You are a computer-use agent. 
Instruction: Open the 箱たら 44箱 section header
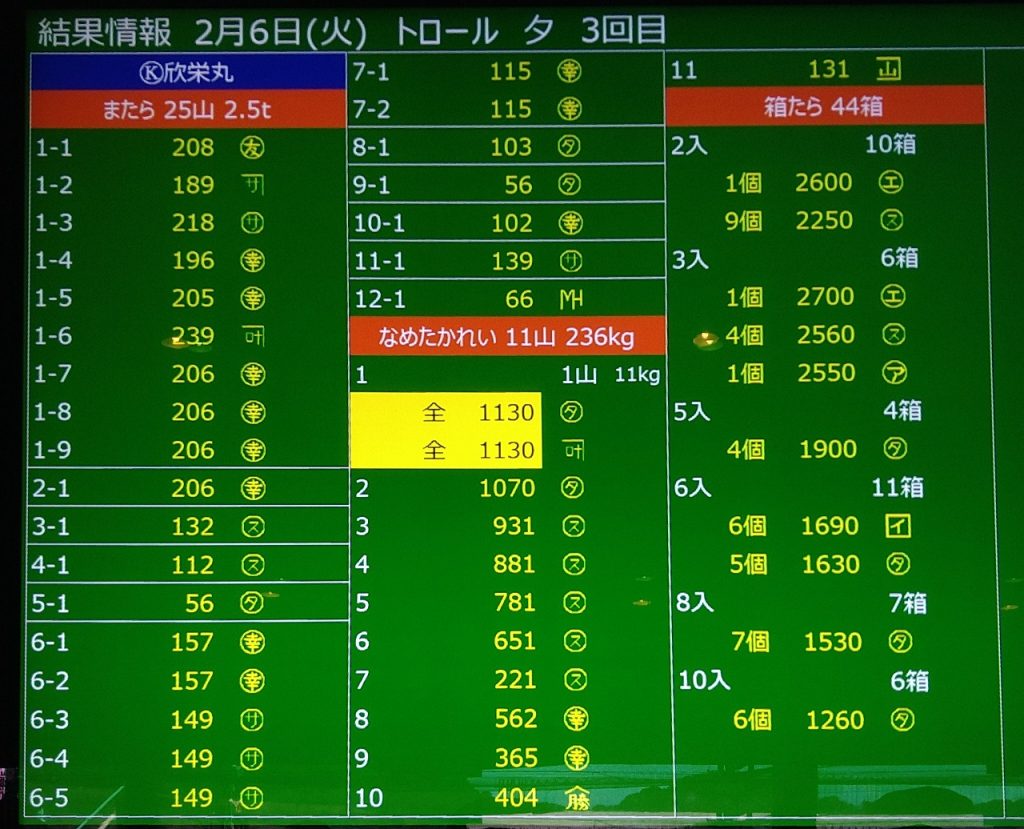point(824,107)
